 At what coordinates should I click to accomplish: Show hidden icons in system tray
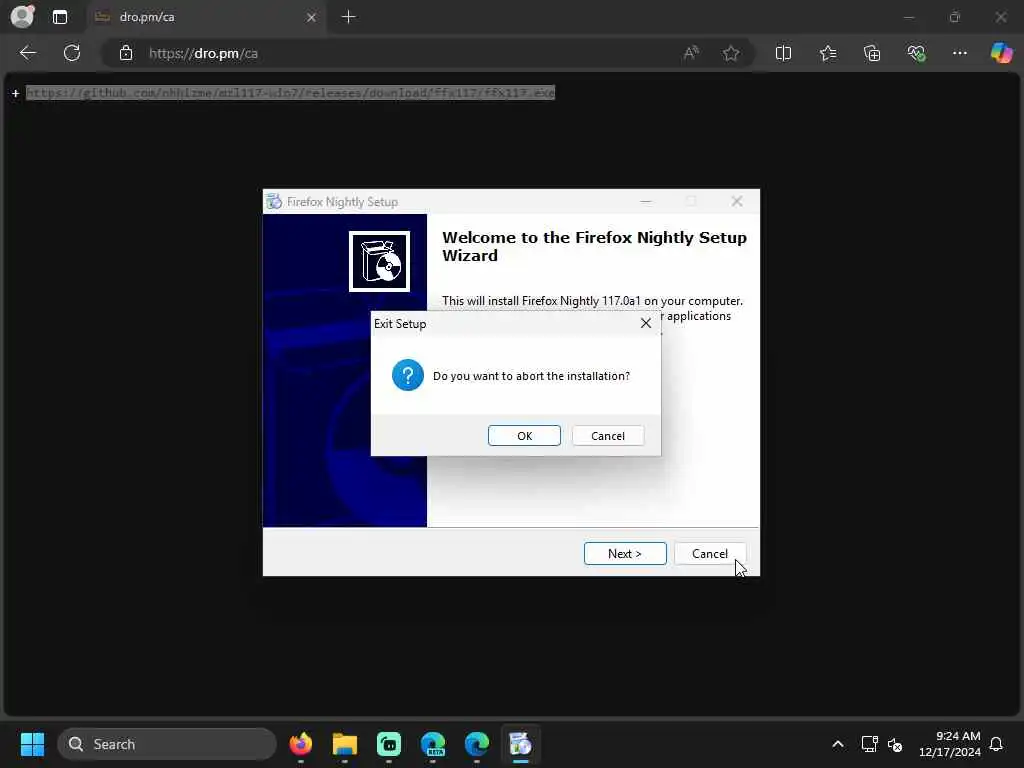click(838, 744)
